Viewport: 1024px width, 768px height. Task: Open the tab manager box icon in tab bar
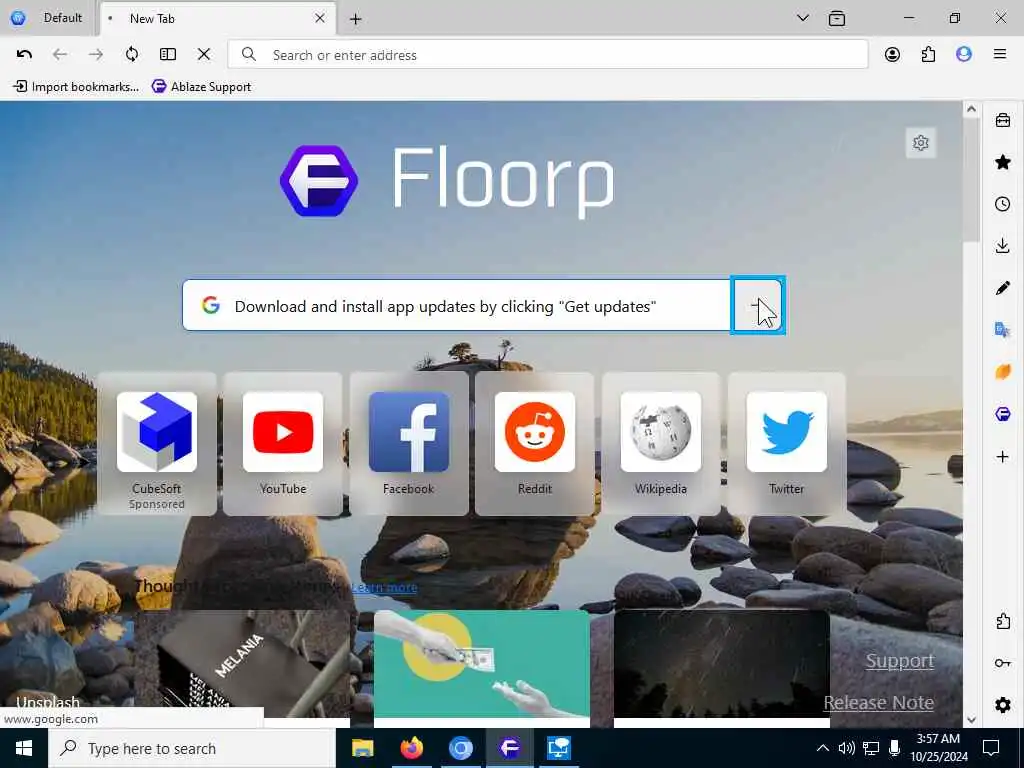[x=837, y=18]
